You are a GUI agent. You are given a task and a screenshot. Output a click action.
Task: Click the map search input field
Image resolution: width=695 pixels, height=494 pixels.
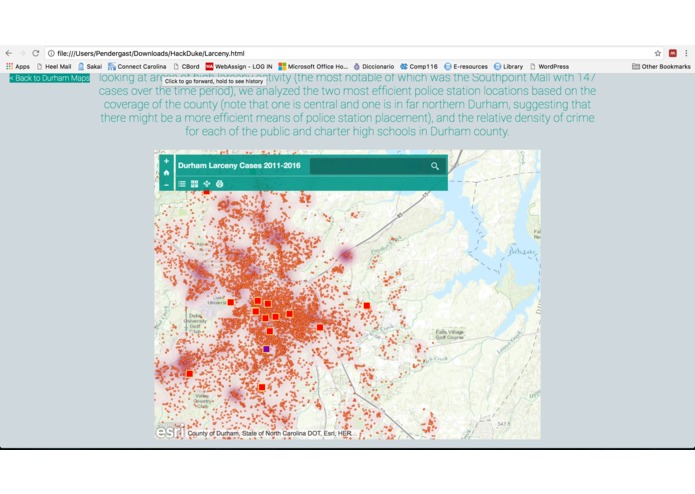click(368, 166)
